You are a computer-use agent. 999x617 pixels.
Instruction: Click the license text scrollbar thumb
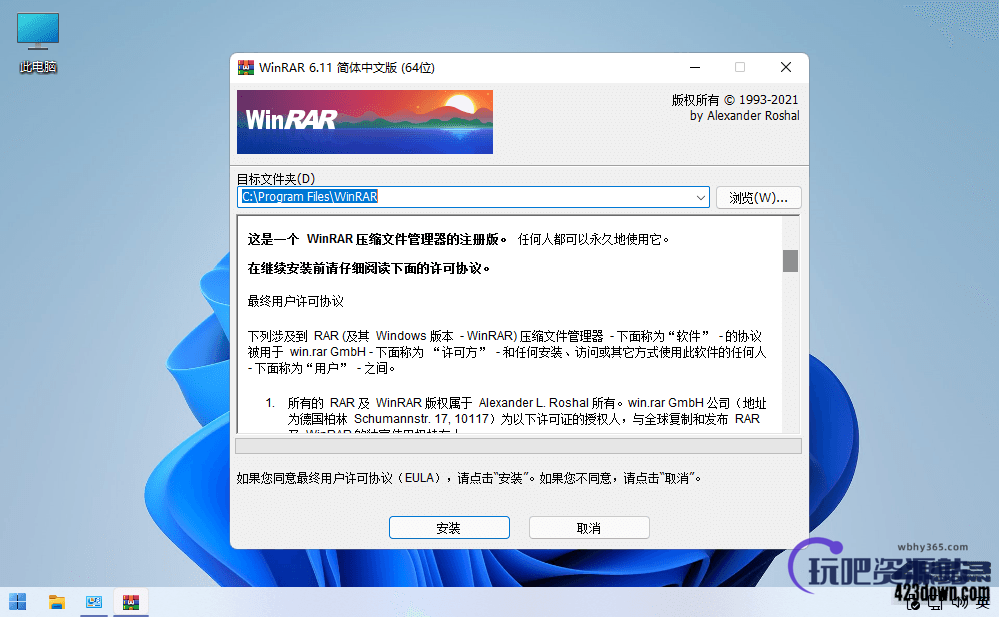coord(790,261)
